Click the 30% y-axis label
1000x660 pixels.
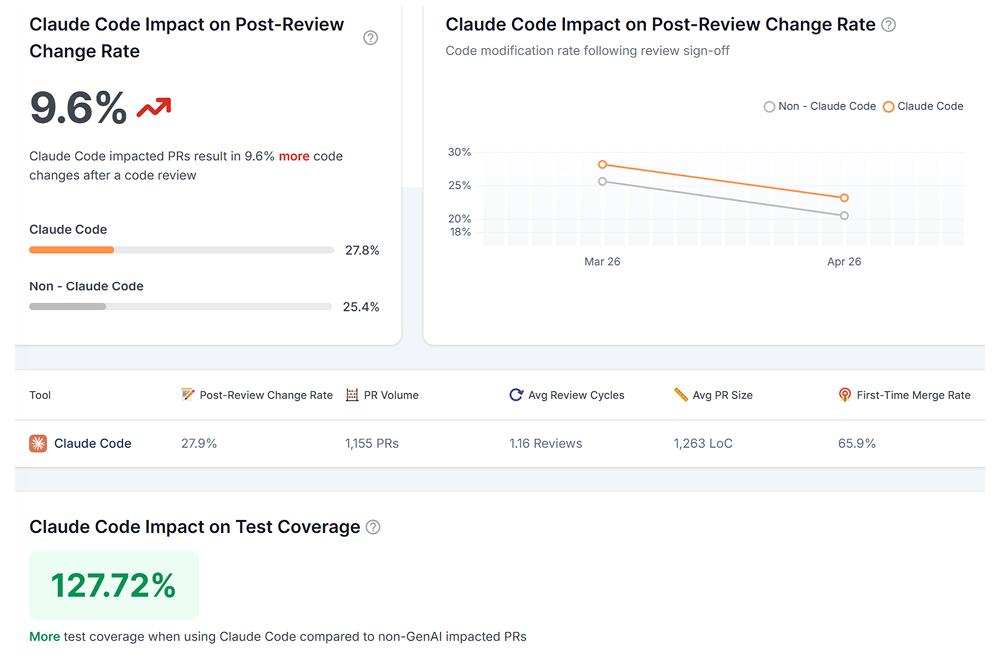pyautogui.click(x=459, y=152)
